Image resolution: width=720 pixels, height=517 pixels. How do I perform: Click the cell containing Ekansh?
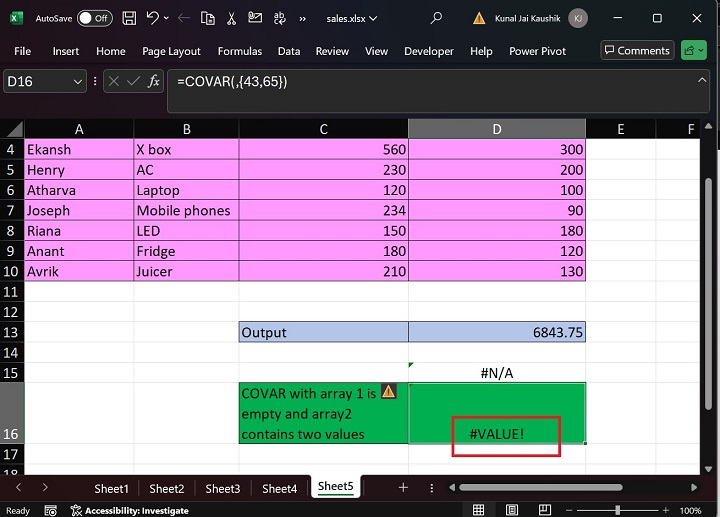[79, 149]
